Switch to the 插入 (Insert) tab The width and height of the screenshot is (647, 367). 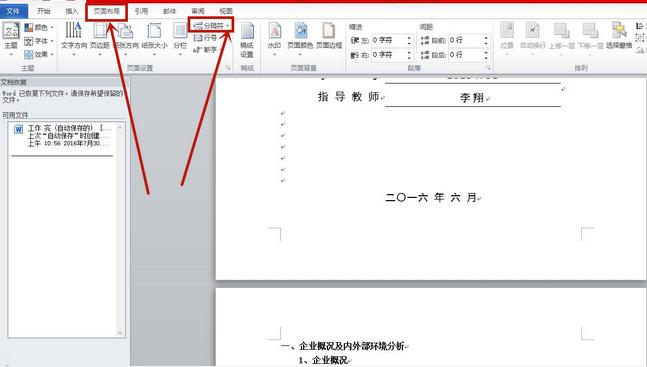72,11
